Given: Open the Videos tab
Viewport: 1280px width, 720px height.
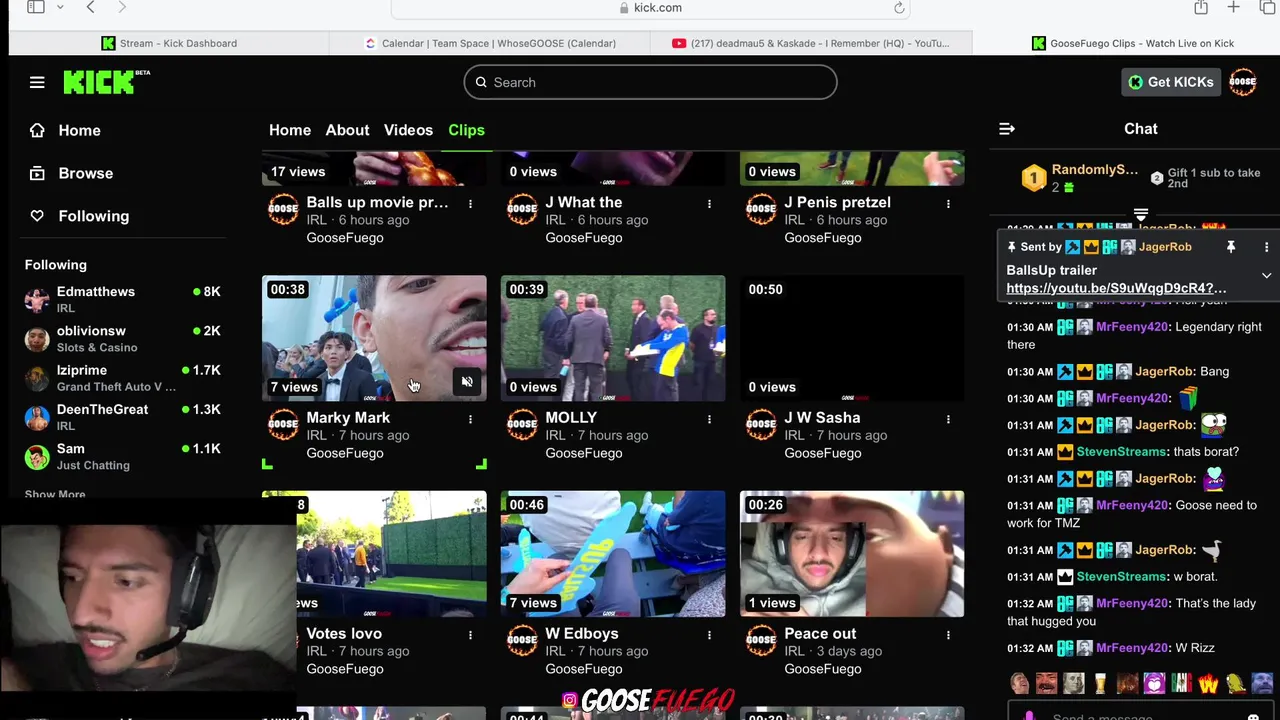Looking at the screenshot, I should (x=408, y=130).
